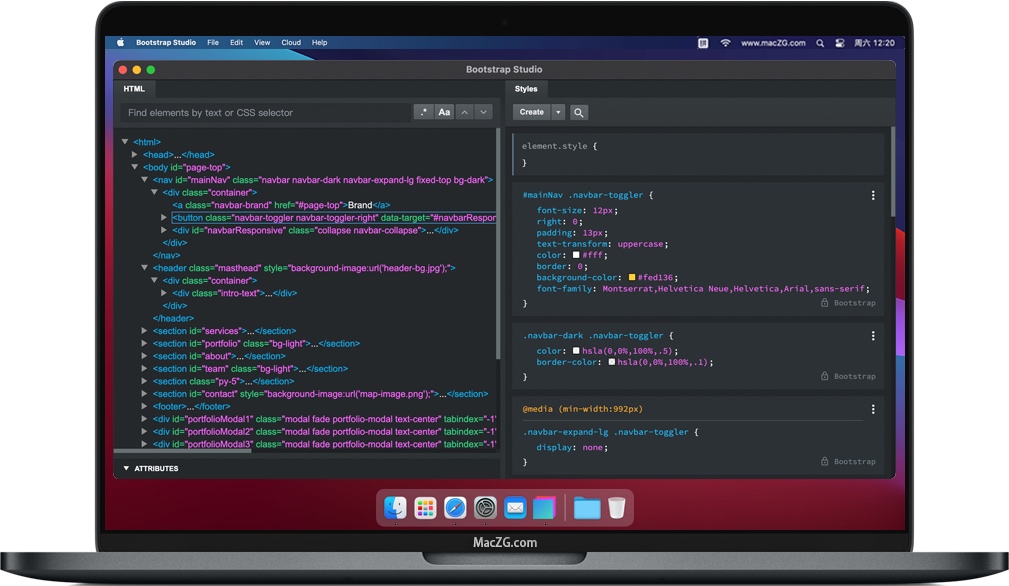The height and width of the screenshot is (586, 1009).
Task: Toggle the Aa case-sensitive match button
Action: coord(444,113)
